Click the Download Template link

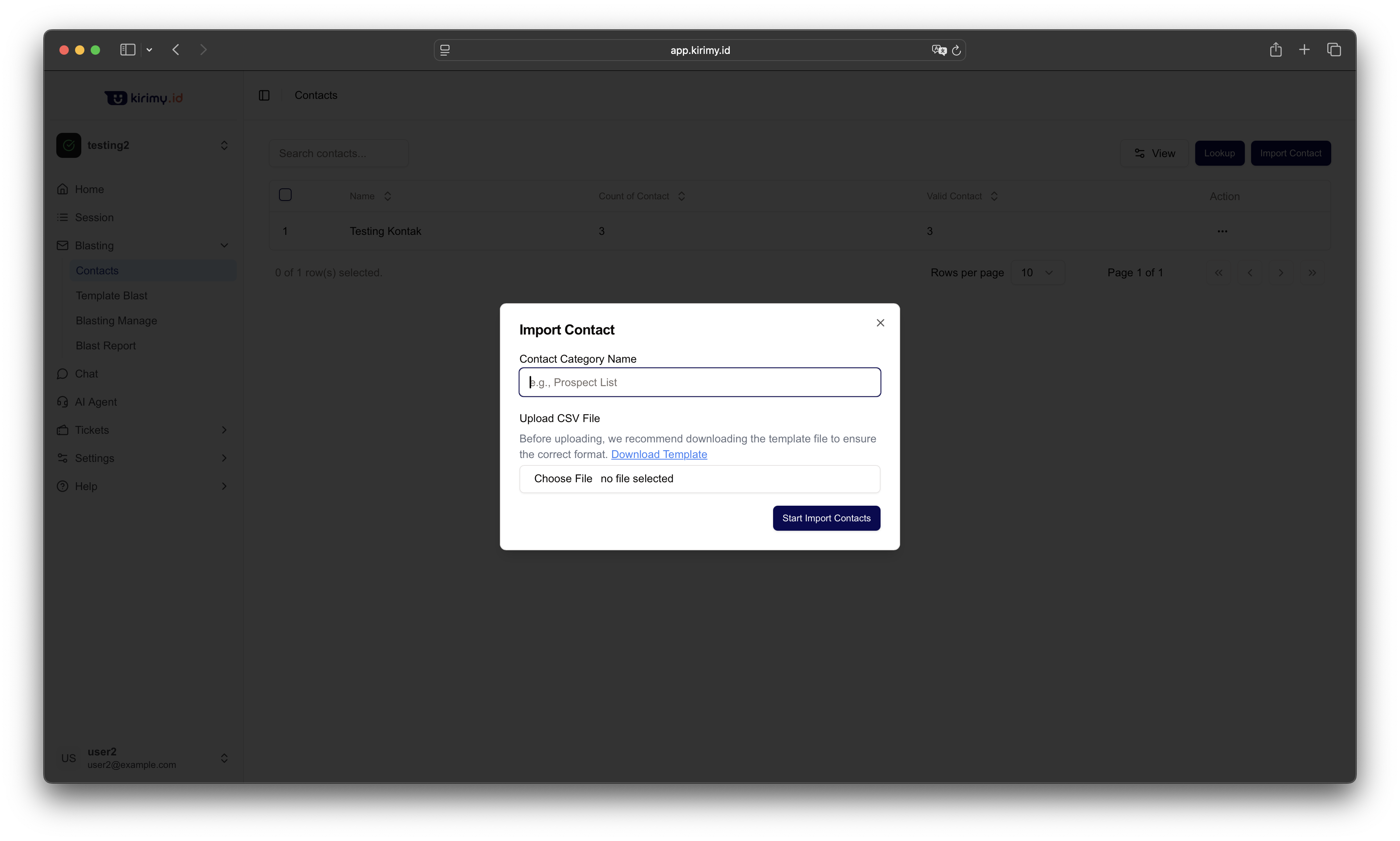click(x=659, y=454)
